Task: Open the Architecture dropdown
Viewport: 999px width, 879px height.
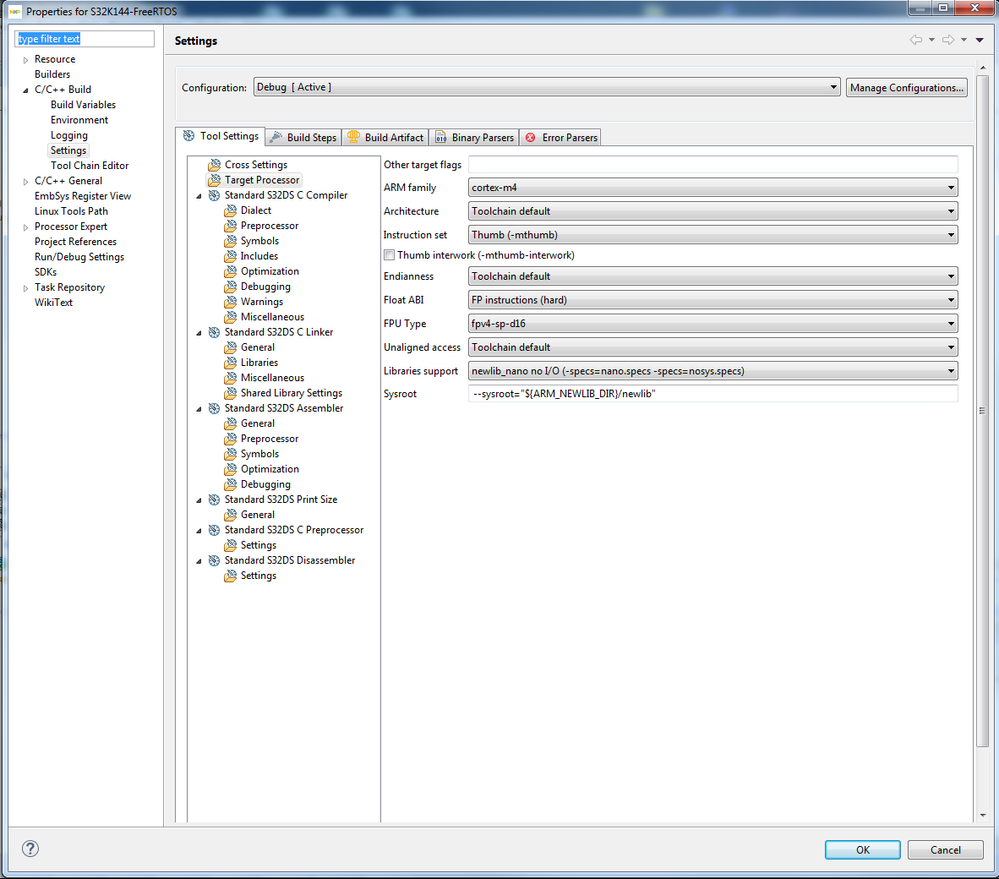Action: click(x=713, y=211)
